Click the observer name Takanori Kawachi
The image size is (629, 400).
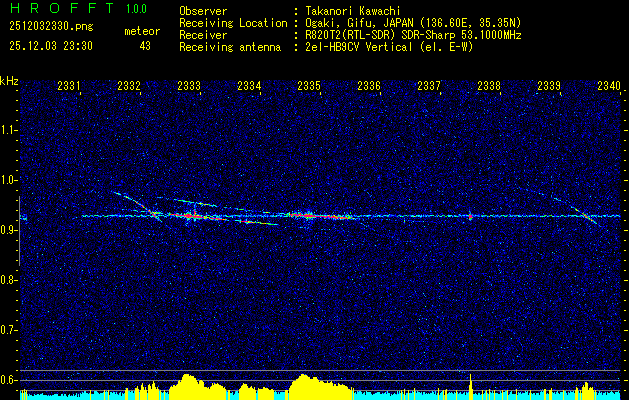pyautogui.click(x=353, y=11)
